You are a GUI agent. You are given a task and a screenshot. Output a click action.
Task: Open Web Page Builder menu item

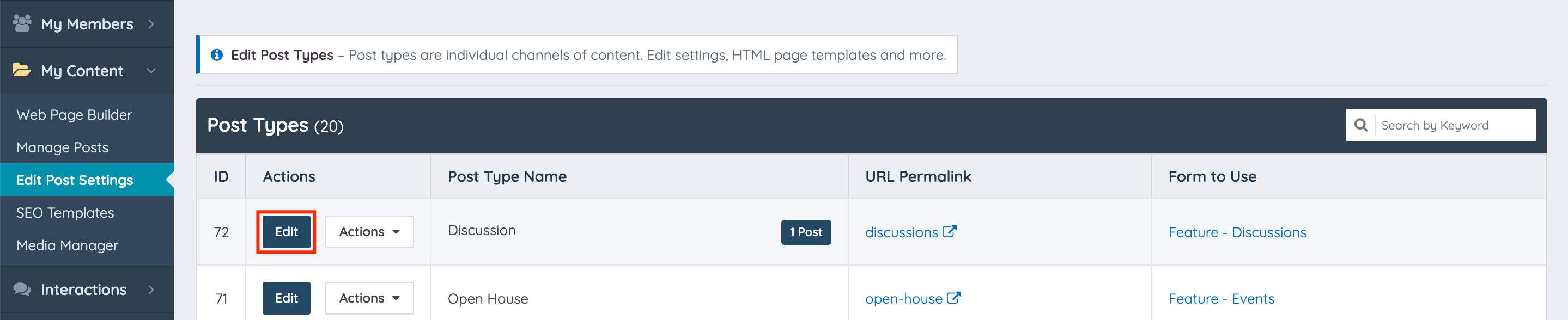(74, 115)
